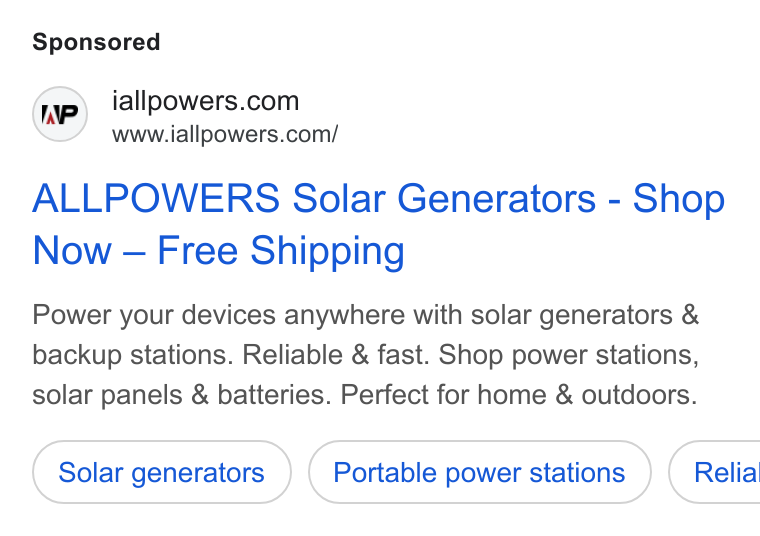Click 'Now – Free Shipping' headline line
This screenshot has height=536, width=760.
(x=218, y=251)
